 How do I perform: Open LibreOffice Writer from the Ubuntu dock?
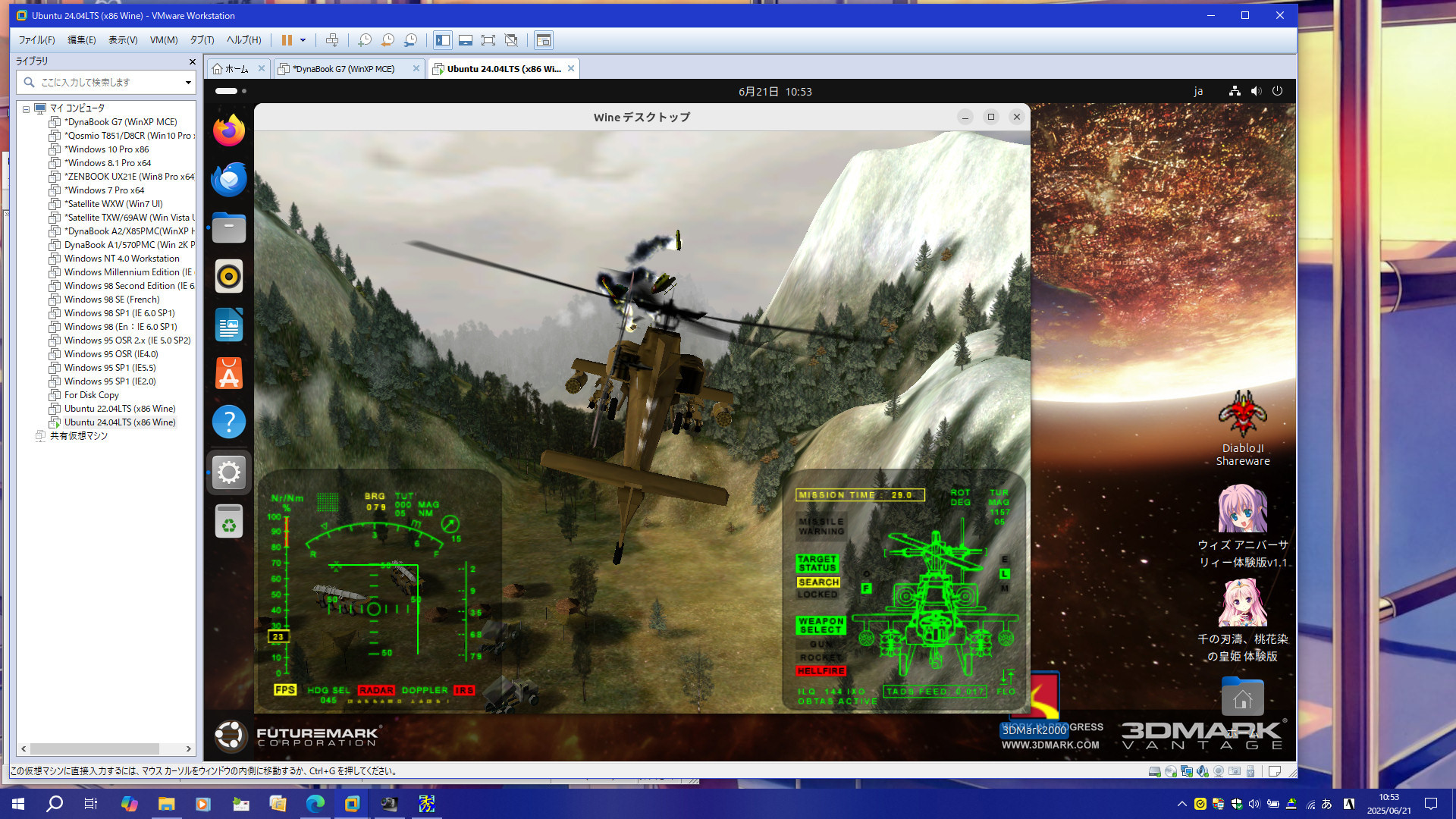[x=228, y=325]
